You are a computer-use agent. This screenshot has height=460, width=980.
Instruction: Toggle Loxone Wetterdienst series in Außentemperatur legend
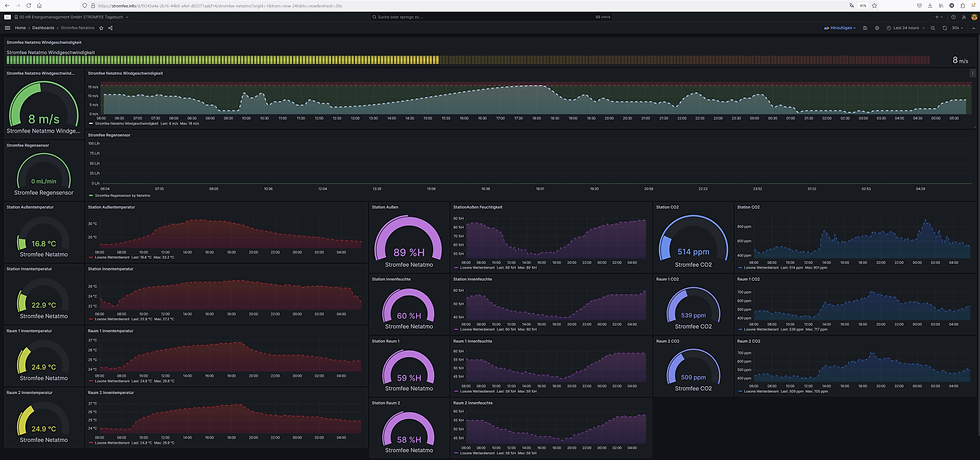point(108,257)
